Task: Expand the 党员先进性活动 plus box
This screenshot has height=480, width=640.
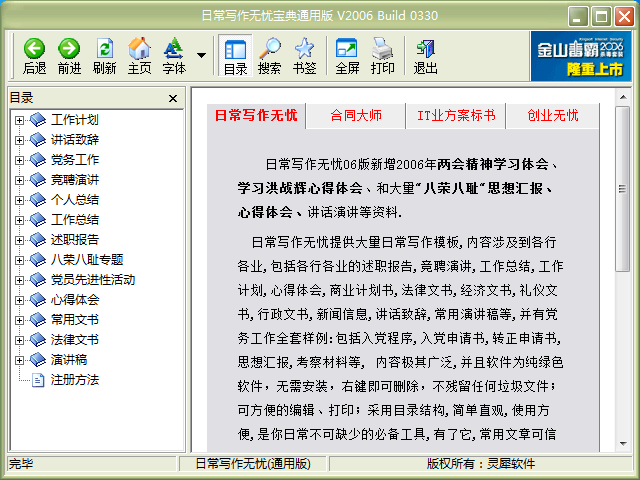Action: pyautogui.click(x=19, y=280)
